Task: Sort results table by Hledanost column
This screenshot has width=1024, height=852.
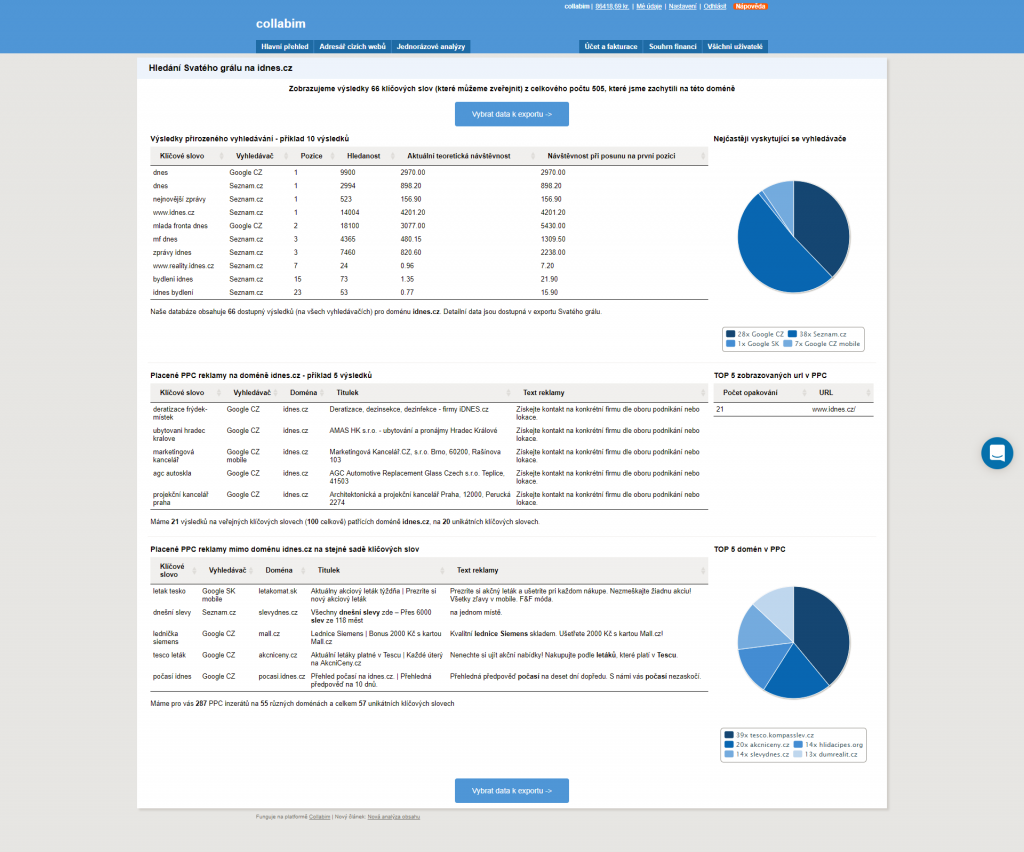Action: click(363, 157)
